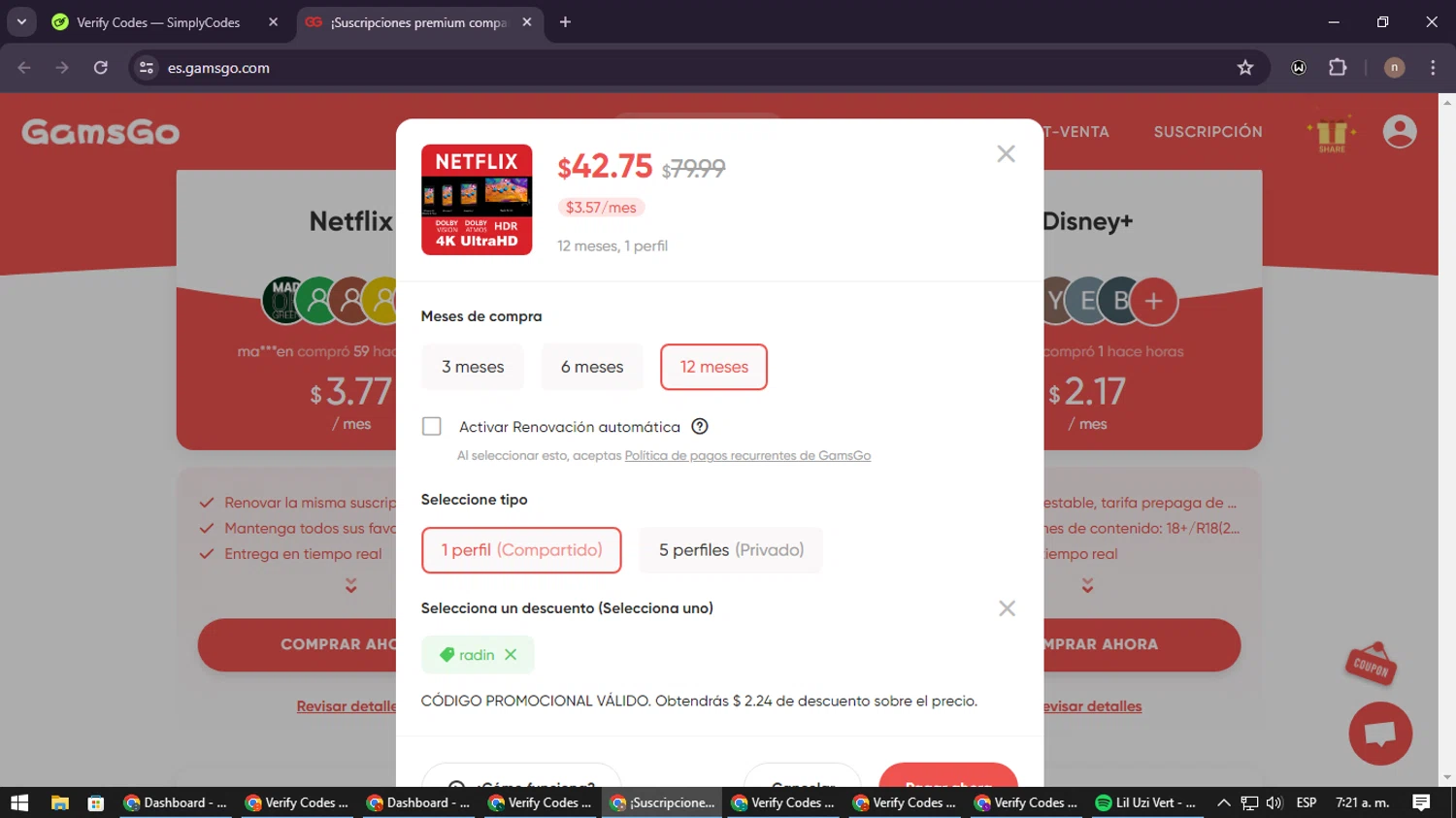Screen dimensions: 1456x818
Task: Remove the radin discount code tag
Action: (x=511, y=655)
